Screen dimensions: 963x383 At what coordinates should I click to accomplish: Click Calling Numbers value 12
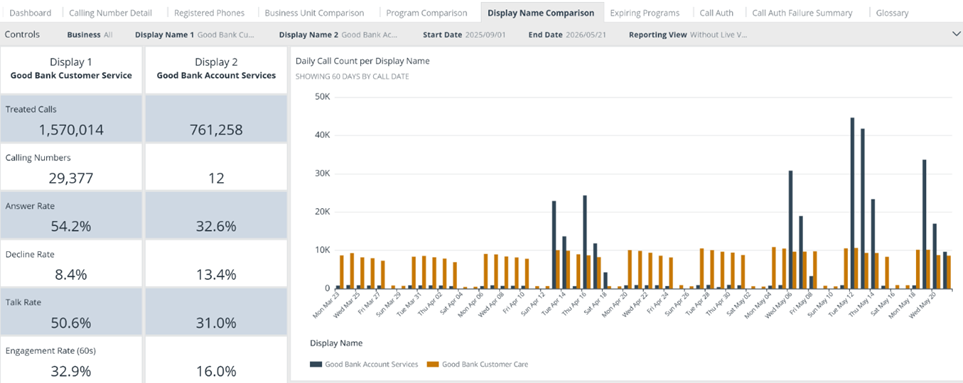[215, 178]
